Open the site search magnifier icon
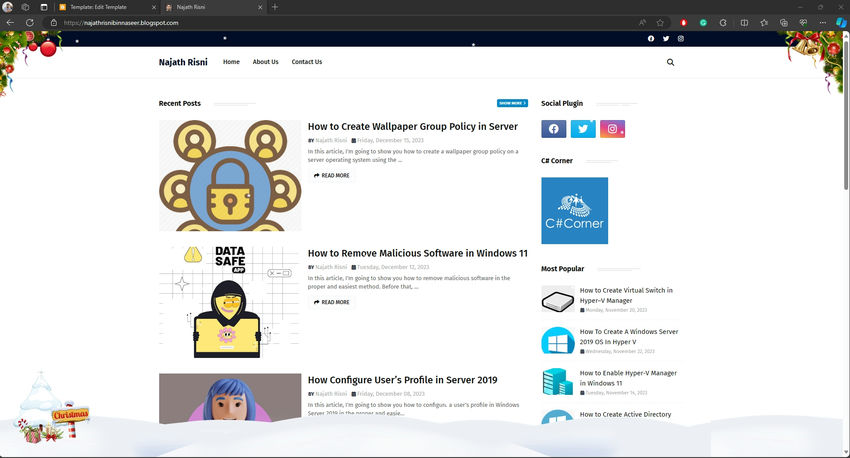 point(671,62)
